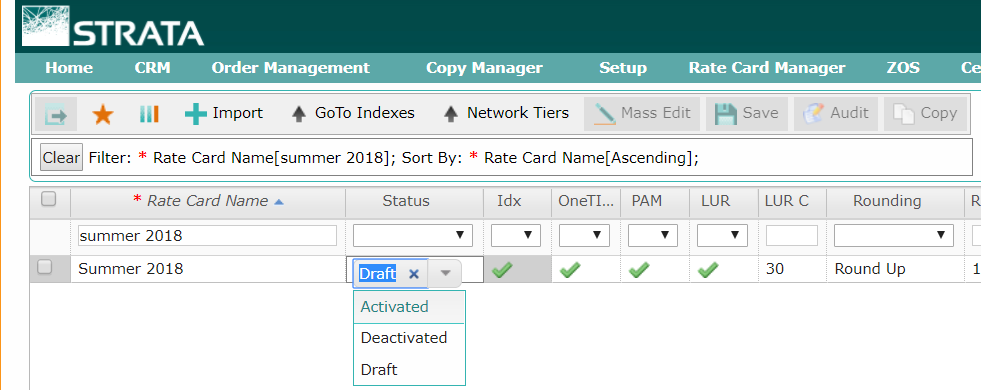This screenshot has height=390, width=981.
Task: Click the LUR C filter input field
Action: (791, 236)
